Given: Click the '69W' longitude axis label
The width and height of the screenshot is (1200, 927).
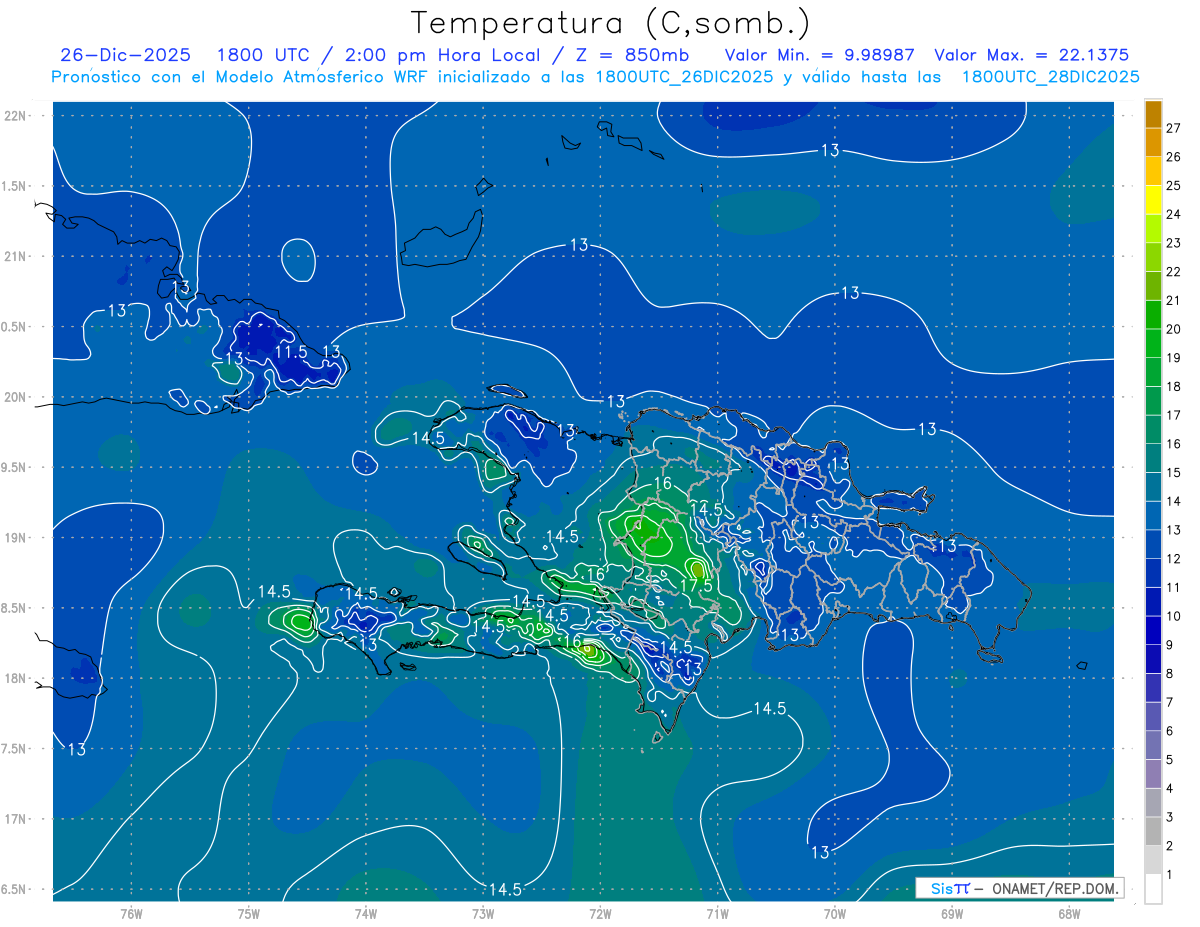Looking at the screenshot, I should [x=951, y=913].
